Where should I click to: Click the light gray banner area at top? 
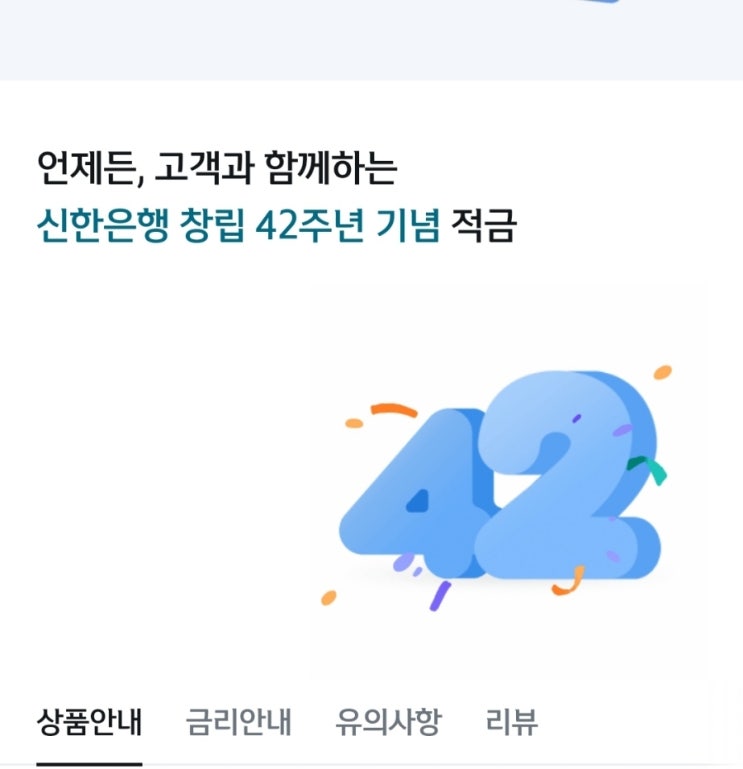(x=371, y=40)
